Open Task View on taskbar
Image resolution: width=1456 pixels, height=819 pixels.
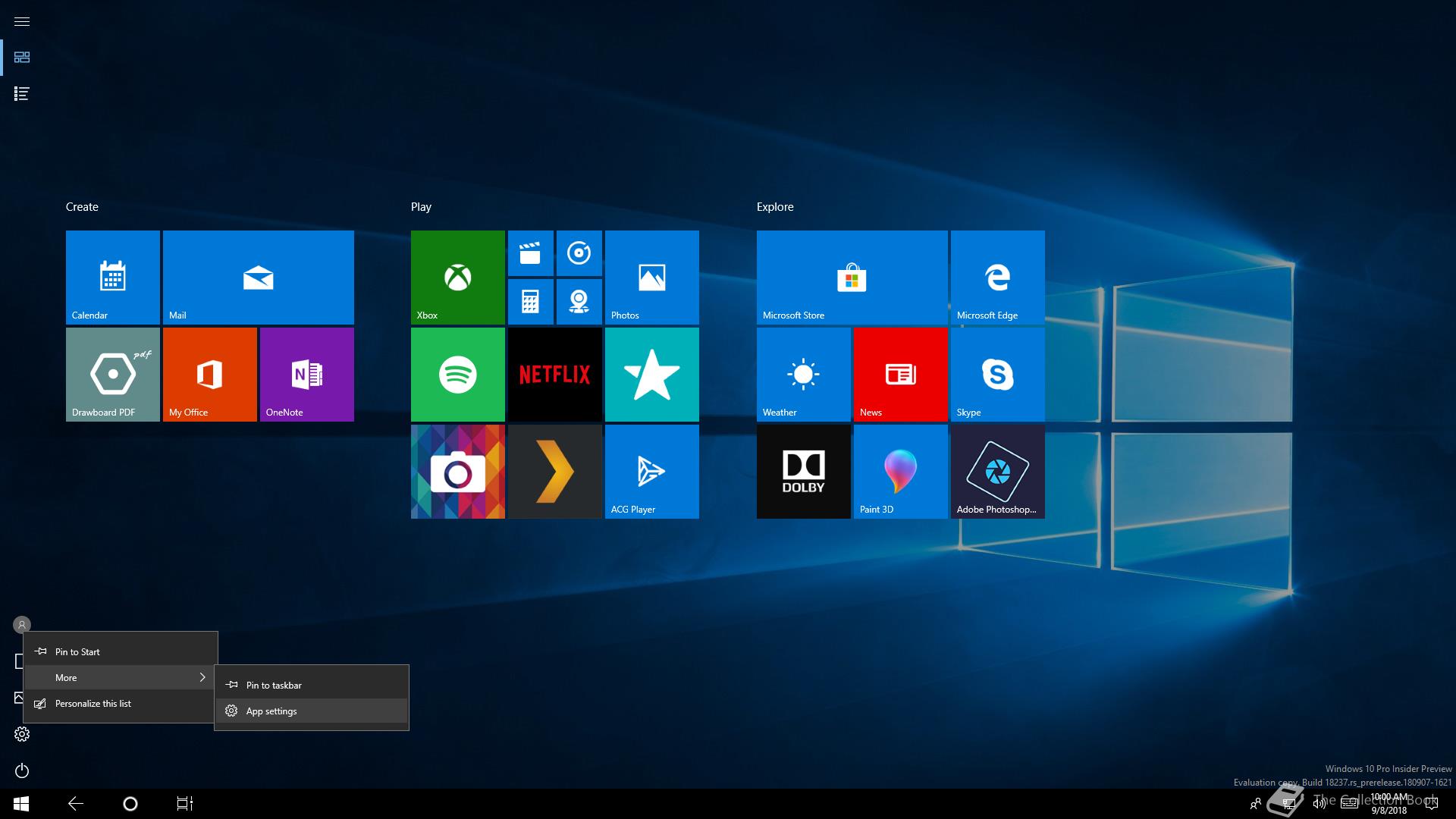(x=185, y=804)
